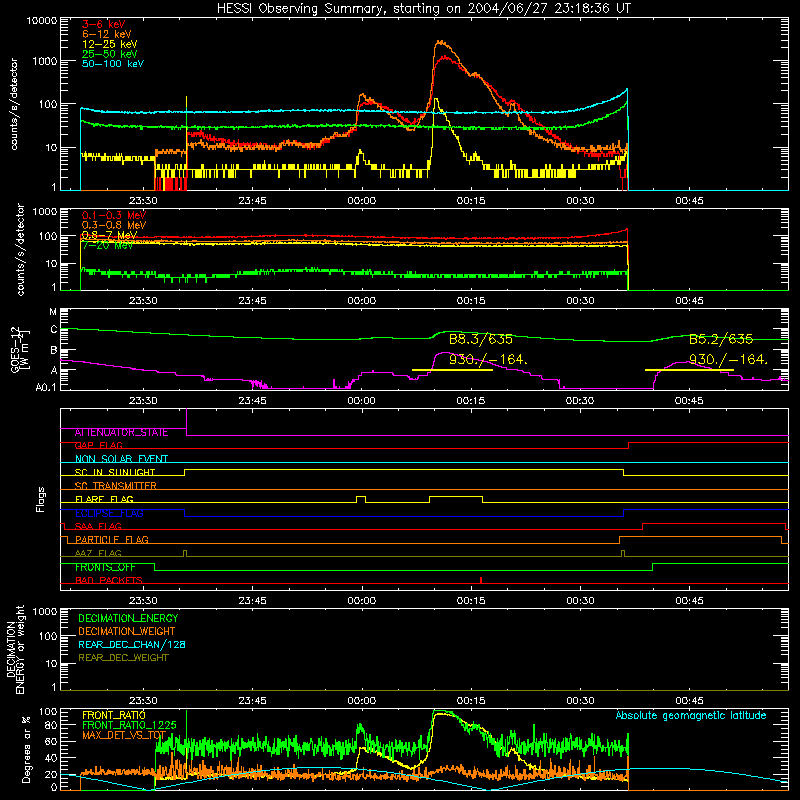Click the 7-20 MeV legend label
Screen dimensions: 800x800
107,245
